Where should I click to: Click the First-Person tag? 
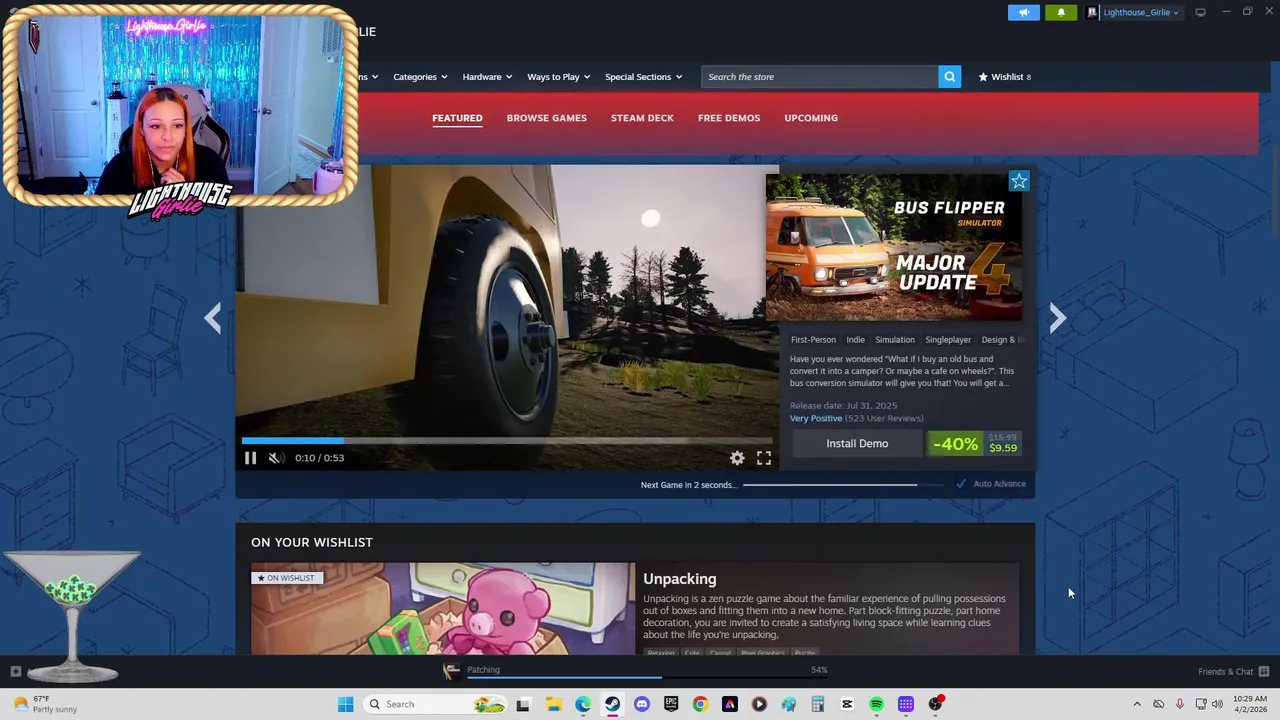pos(813,340)
